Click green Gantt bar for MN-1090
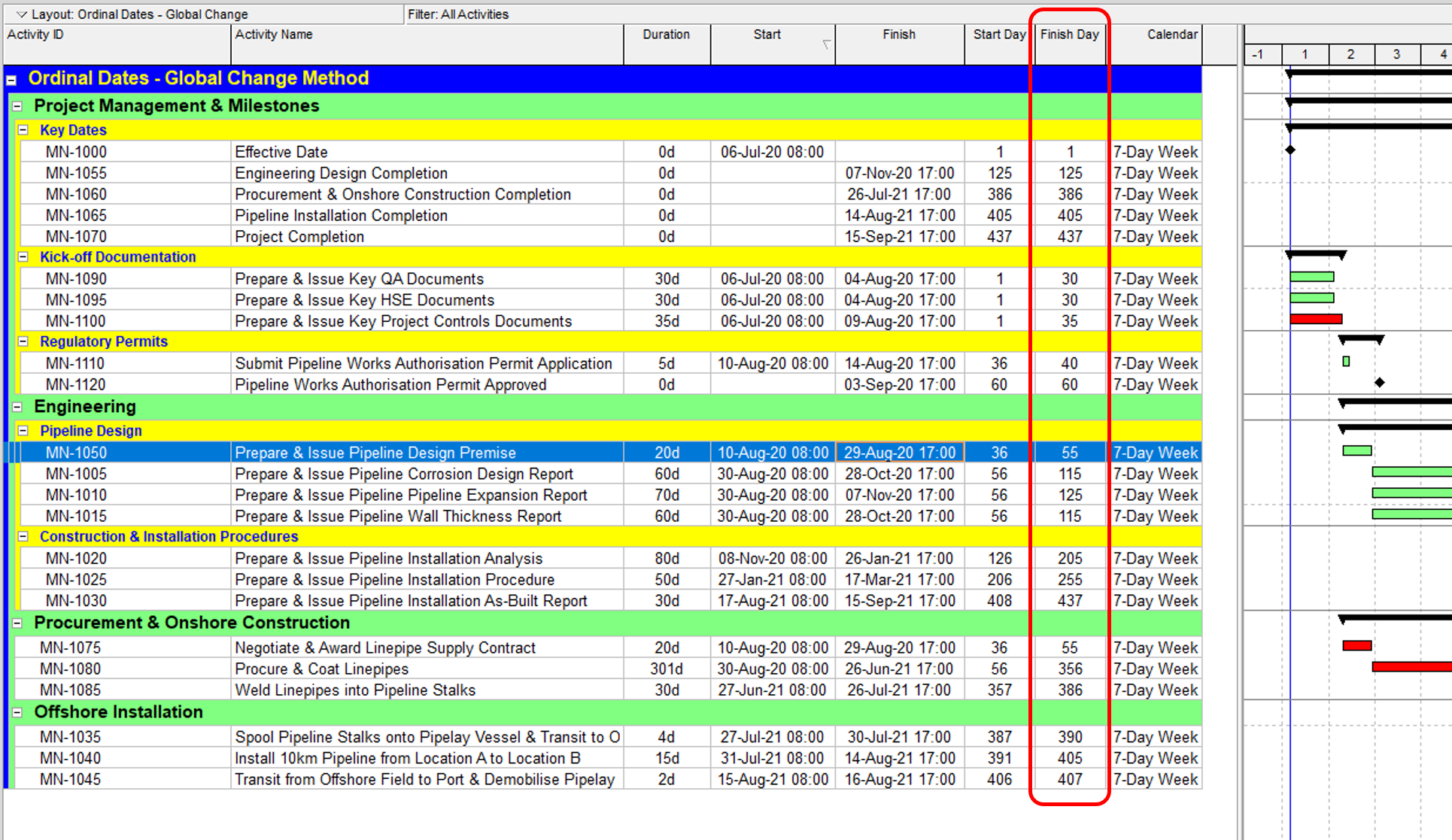 pyautogui.click(x=1312, y=277)
